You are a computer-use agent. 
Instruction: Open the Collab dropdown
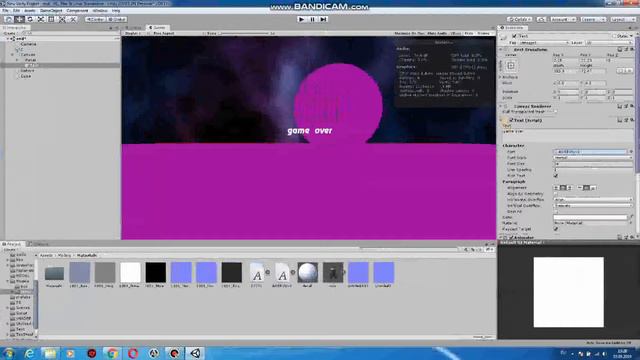click(520, 19)
